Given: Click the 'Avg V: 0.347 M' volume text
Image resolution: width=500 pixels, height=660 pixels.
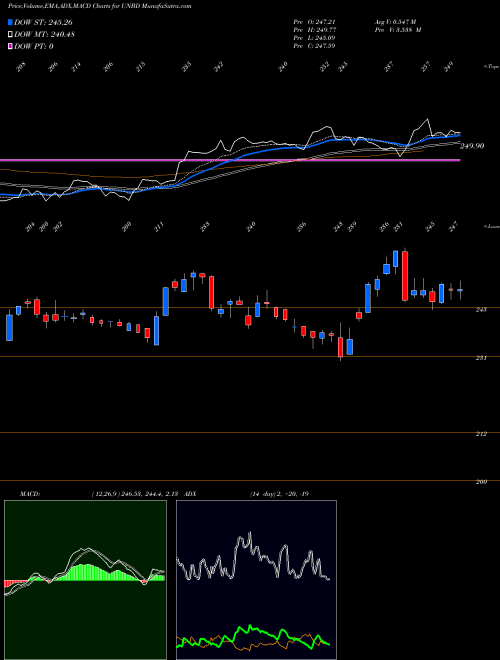Looking at the screenshot, I should point(395,21).
